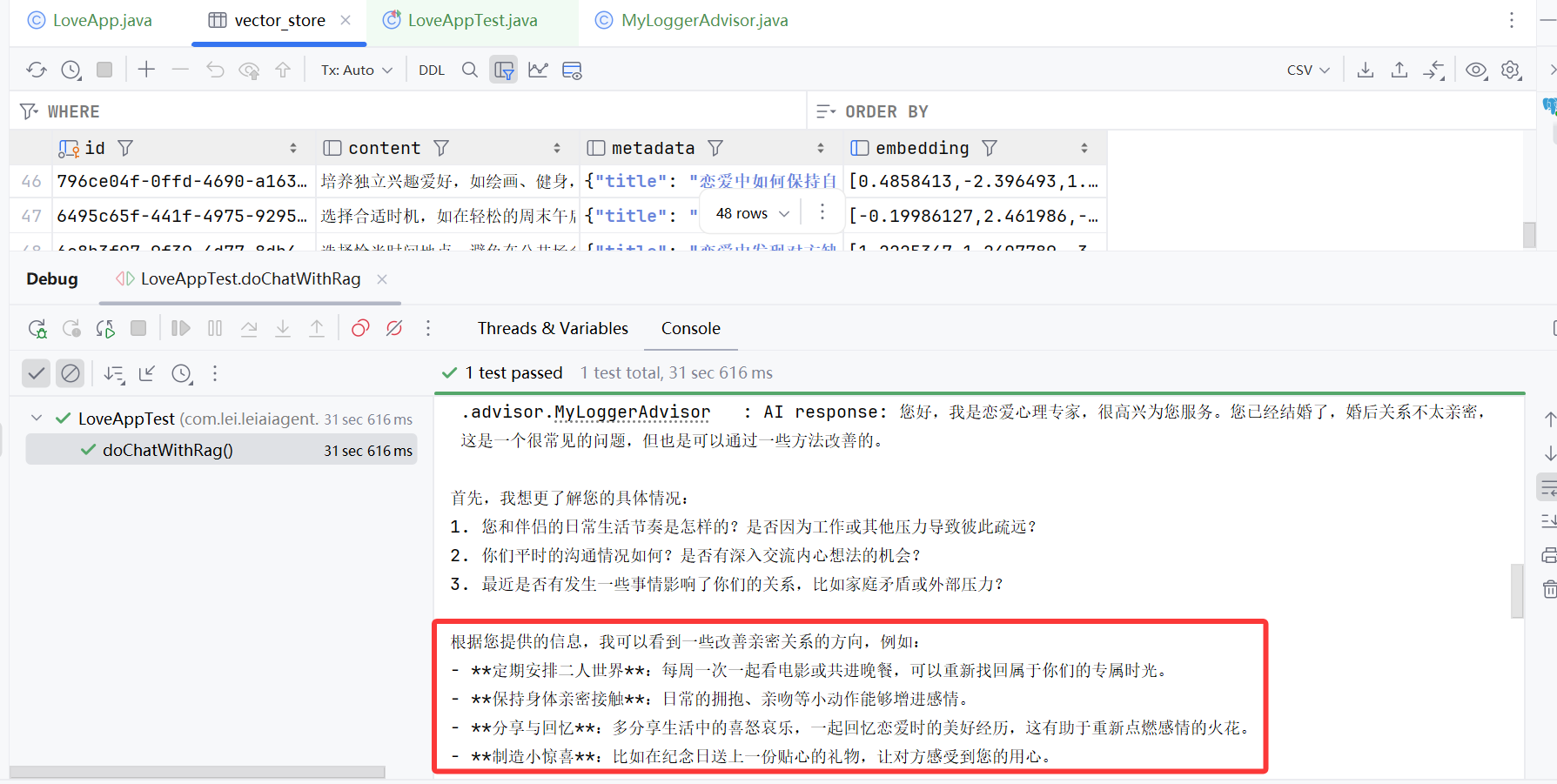This screenshot has width=1557, height=784.
Task: Filter the embedding column
Action: coord(990,148)
